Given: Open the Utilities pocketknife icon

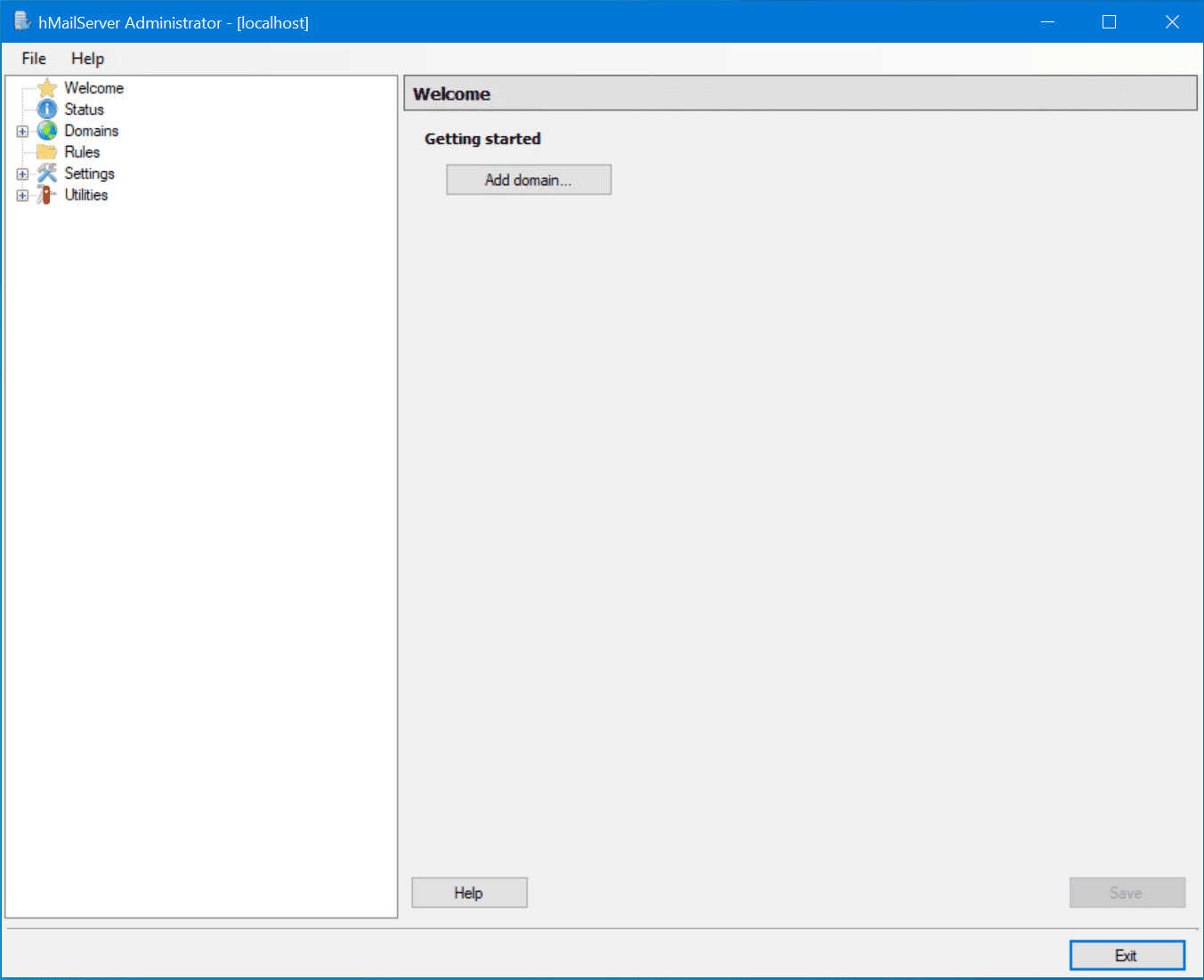Looking at the screenshot, I should (x=46, y=195).
